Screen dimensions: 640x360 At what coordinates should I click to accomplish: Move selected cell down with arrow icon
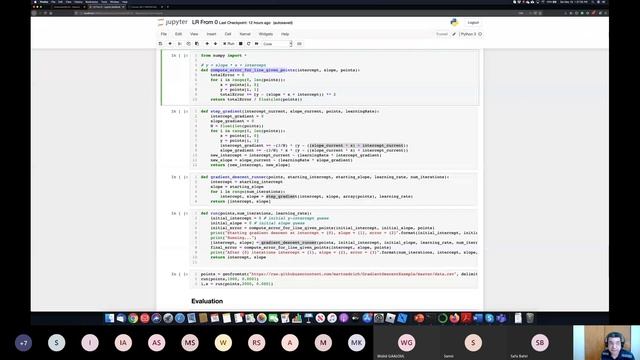[216, 44]
